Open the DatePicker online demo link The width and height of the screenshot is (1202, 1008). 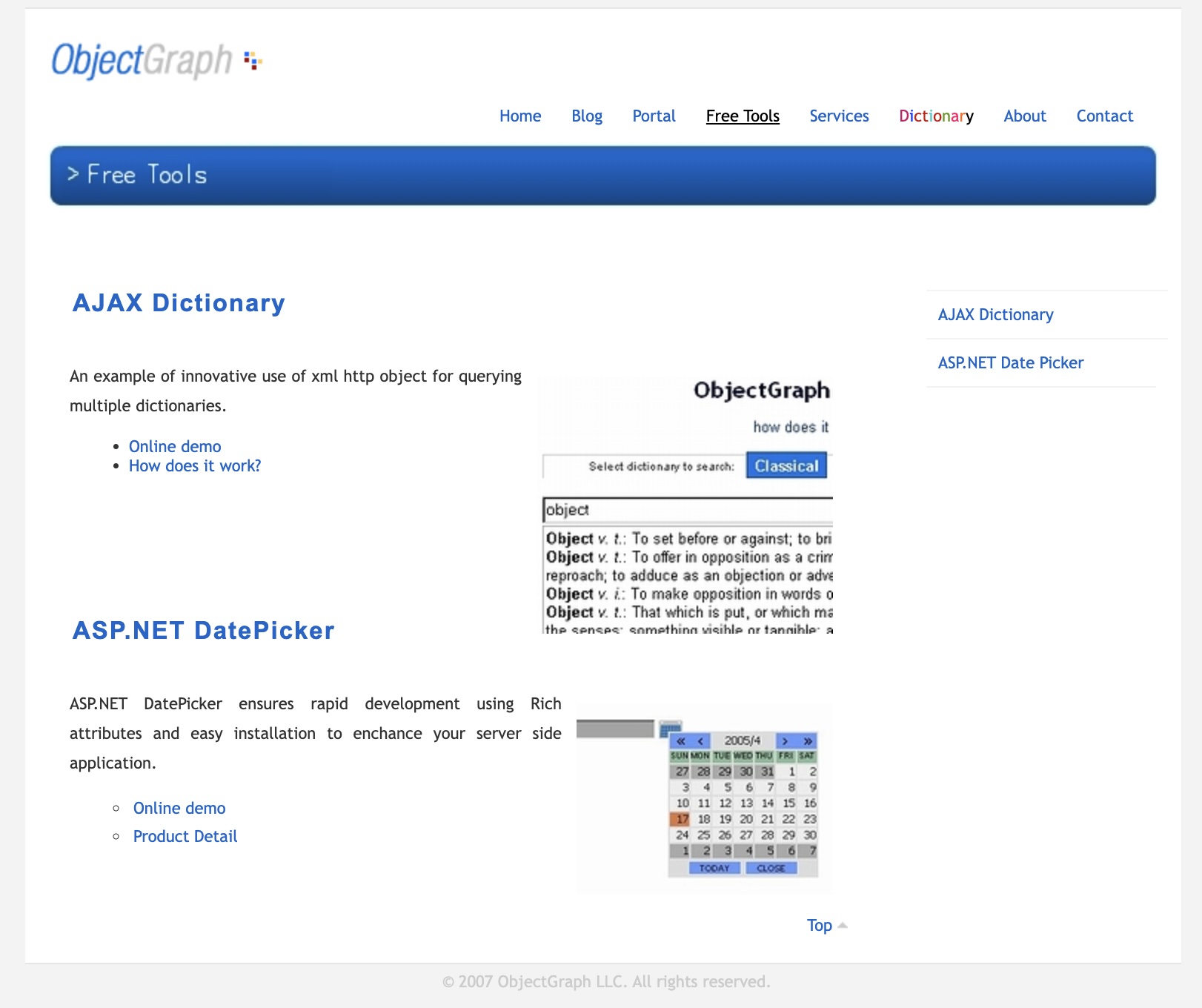tap(179, 808)
